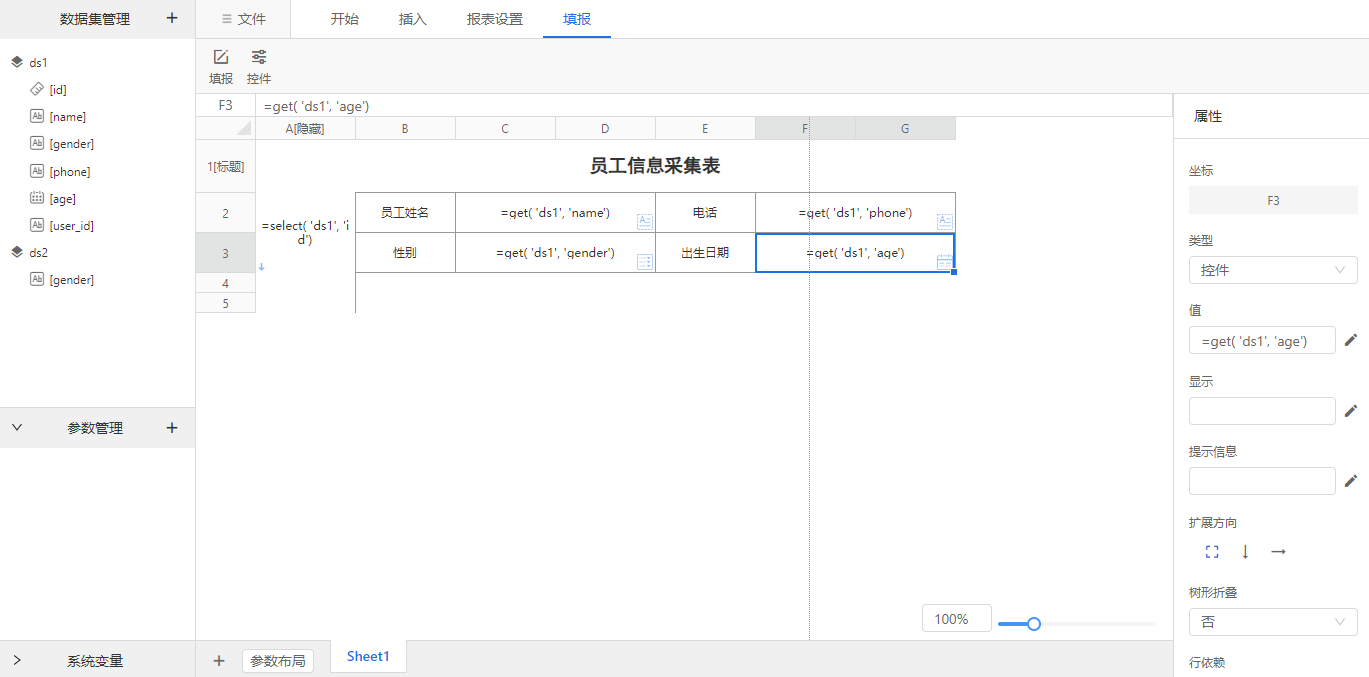Open the 类型 dropdown showing 控件
Viewport: 1369px width, 677px height.
1272,270
